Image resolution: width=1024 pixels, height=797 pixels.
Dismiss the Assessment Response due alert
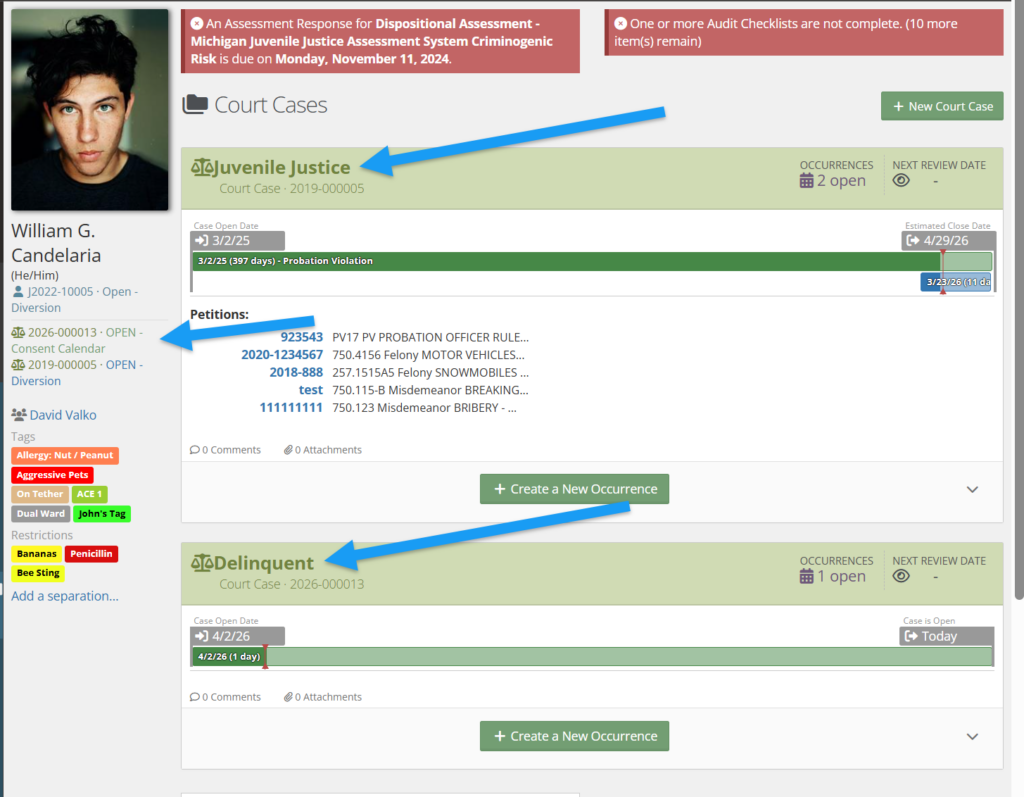pos(197,22)
